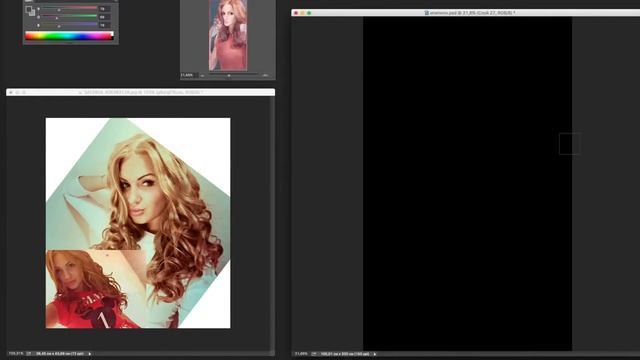
Task: Click the right document status bar icon
Action: (314, 354)
